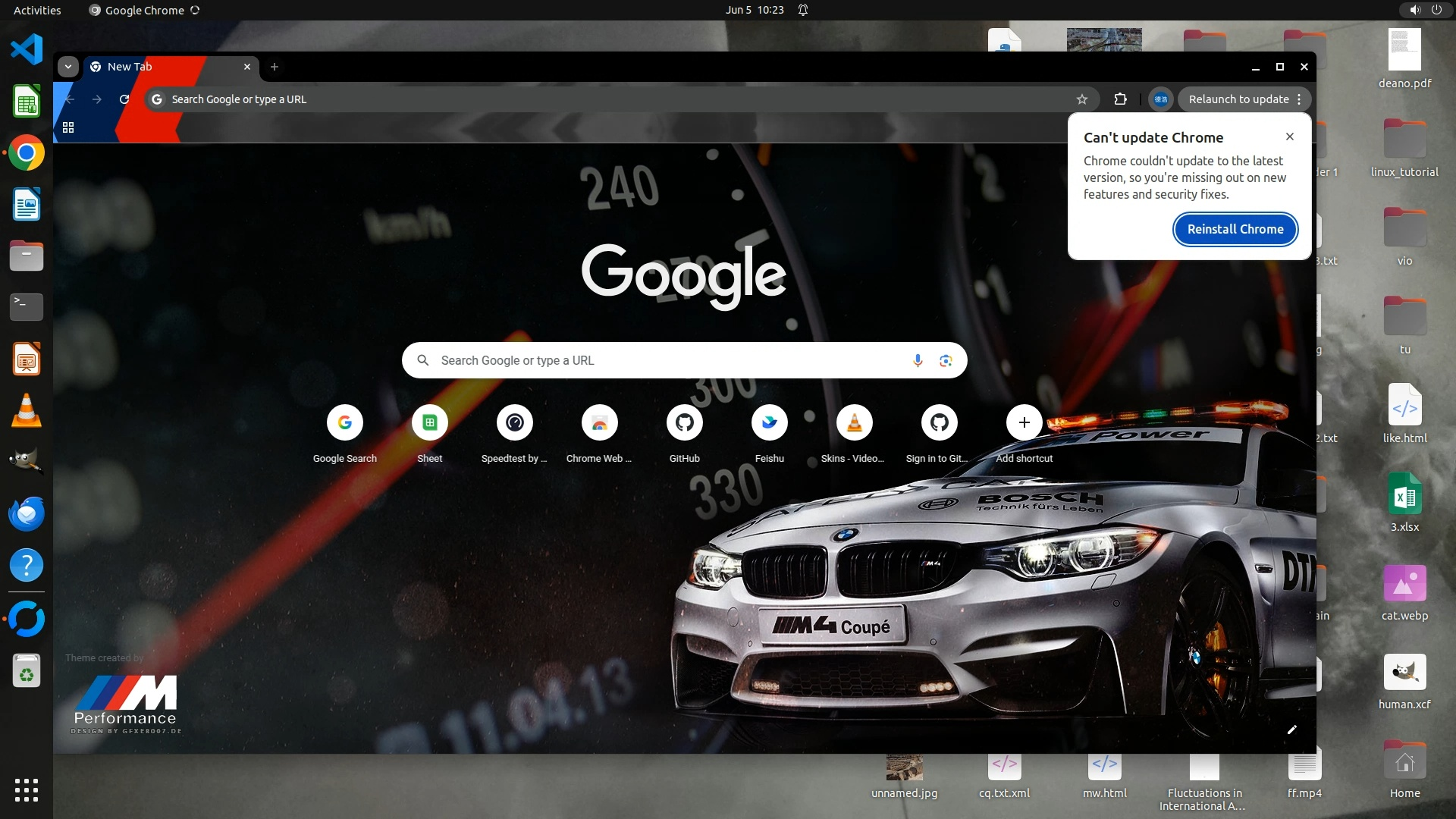Open the Feishu shortcut
Viewport: 1456px width, 819px height.
click(x=769, y=423)
